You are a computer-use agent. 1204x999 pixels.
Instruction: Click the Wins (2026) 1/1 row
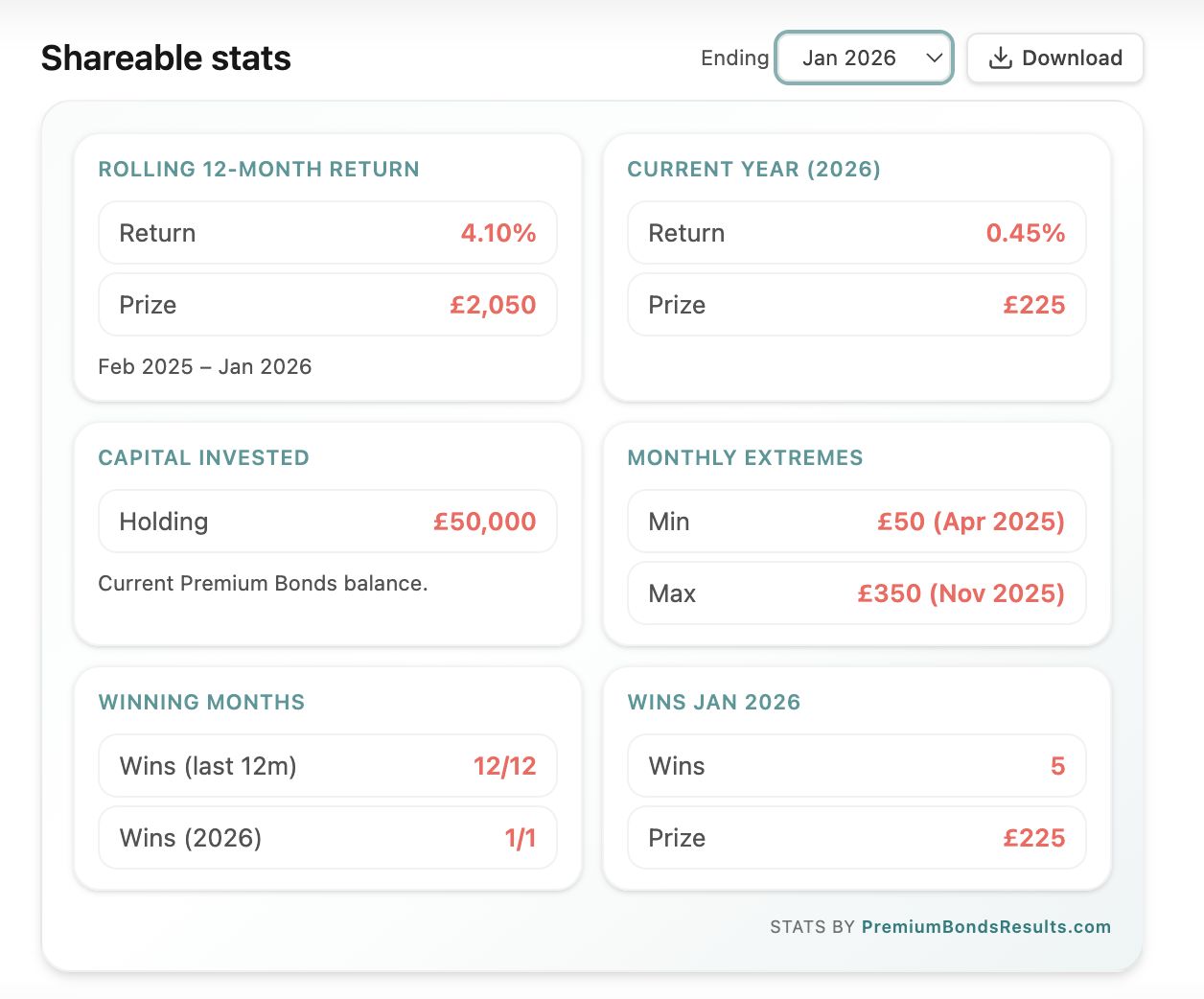(x=327, y=838)
